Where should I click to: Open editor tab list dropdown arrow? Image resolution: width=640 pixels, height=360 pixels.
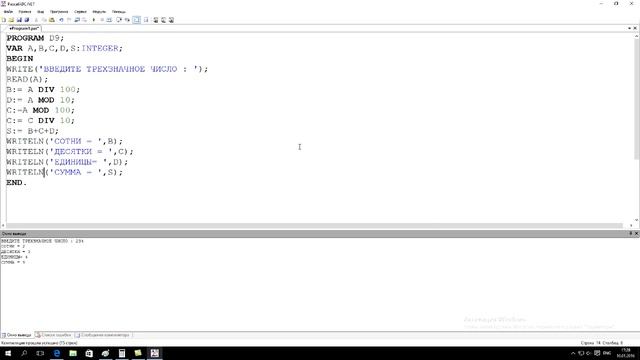[x=629, y=28]
